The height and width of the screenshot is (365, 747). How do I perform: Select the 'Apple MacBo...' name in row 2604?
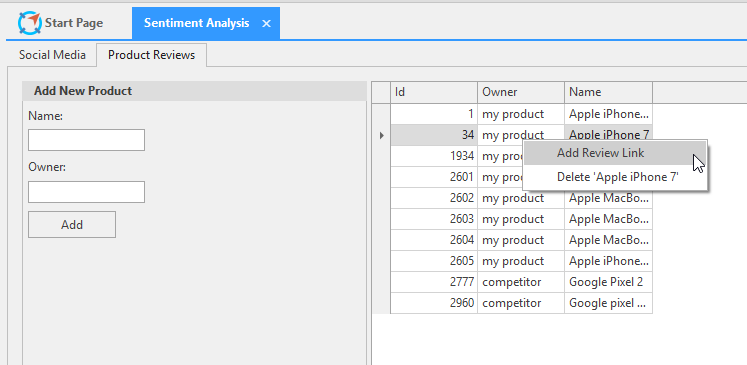608,240
